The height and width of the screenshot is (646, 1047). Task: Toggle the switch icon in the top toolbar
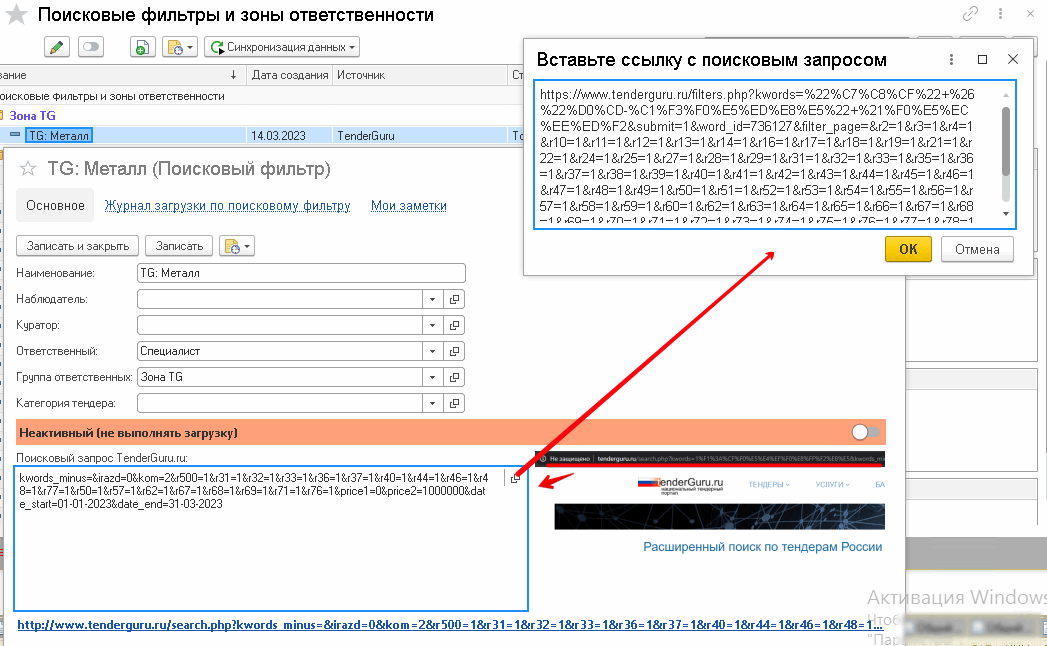point(91,47)
